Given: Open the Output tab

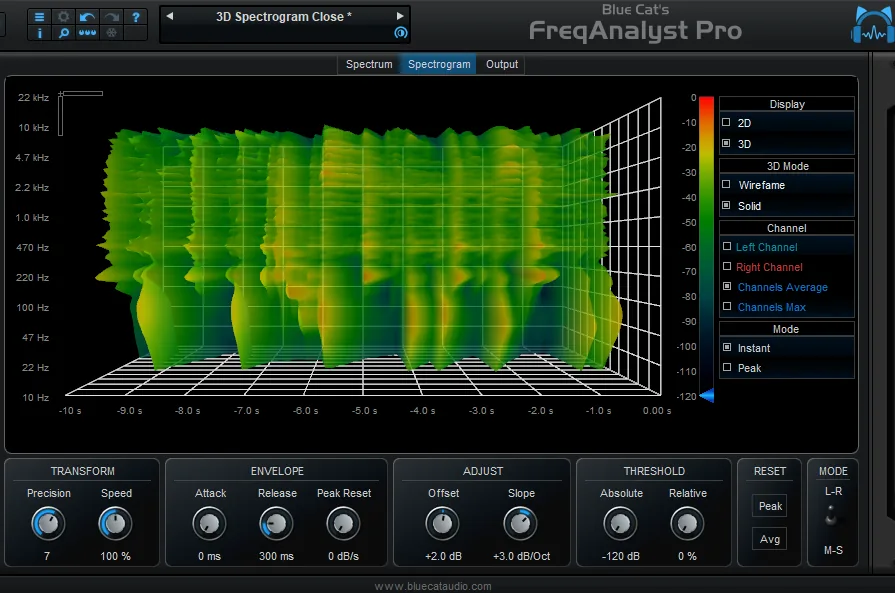Looking at the screenshot, I should [x=502, y=64].
